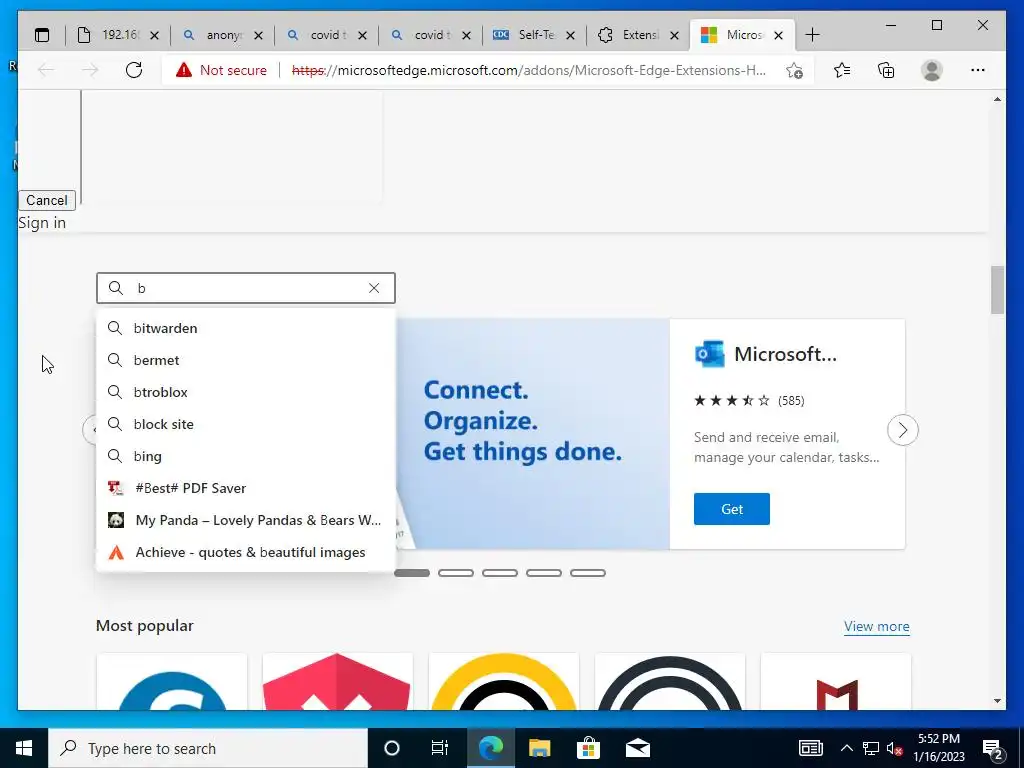1024x768 pixels.
Task: Select the fifth carousel indicator
Action: click(x=588, y=573)
